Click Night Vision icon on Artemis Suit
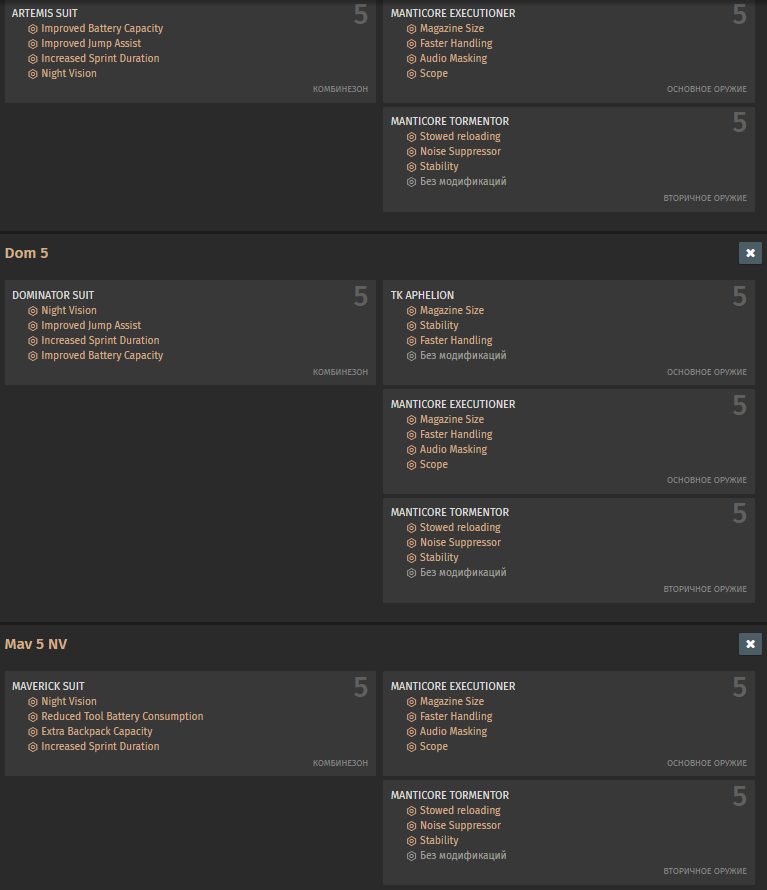 click(x=33, y=74)
